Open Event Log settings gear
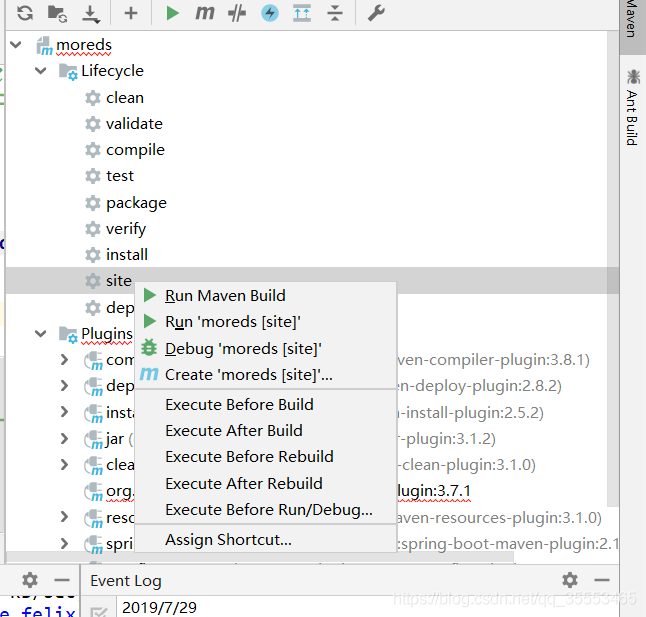The height and width of the screenshot is (617, 646). [570, 580]
